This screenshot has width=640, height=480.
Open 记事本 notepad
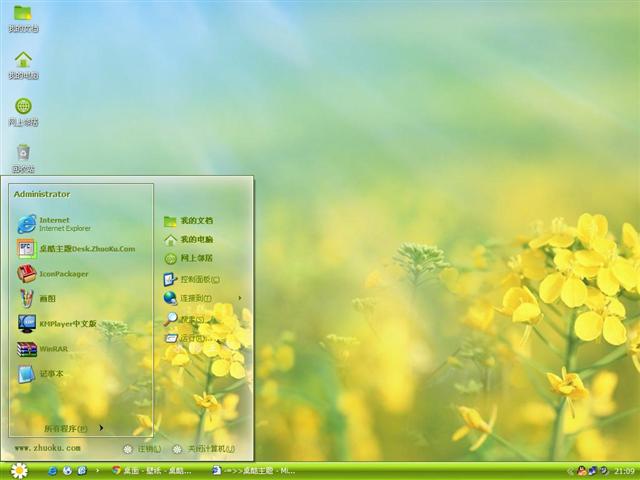point(40,374)
